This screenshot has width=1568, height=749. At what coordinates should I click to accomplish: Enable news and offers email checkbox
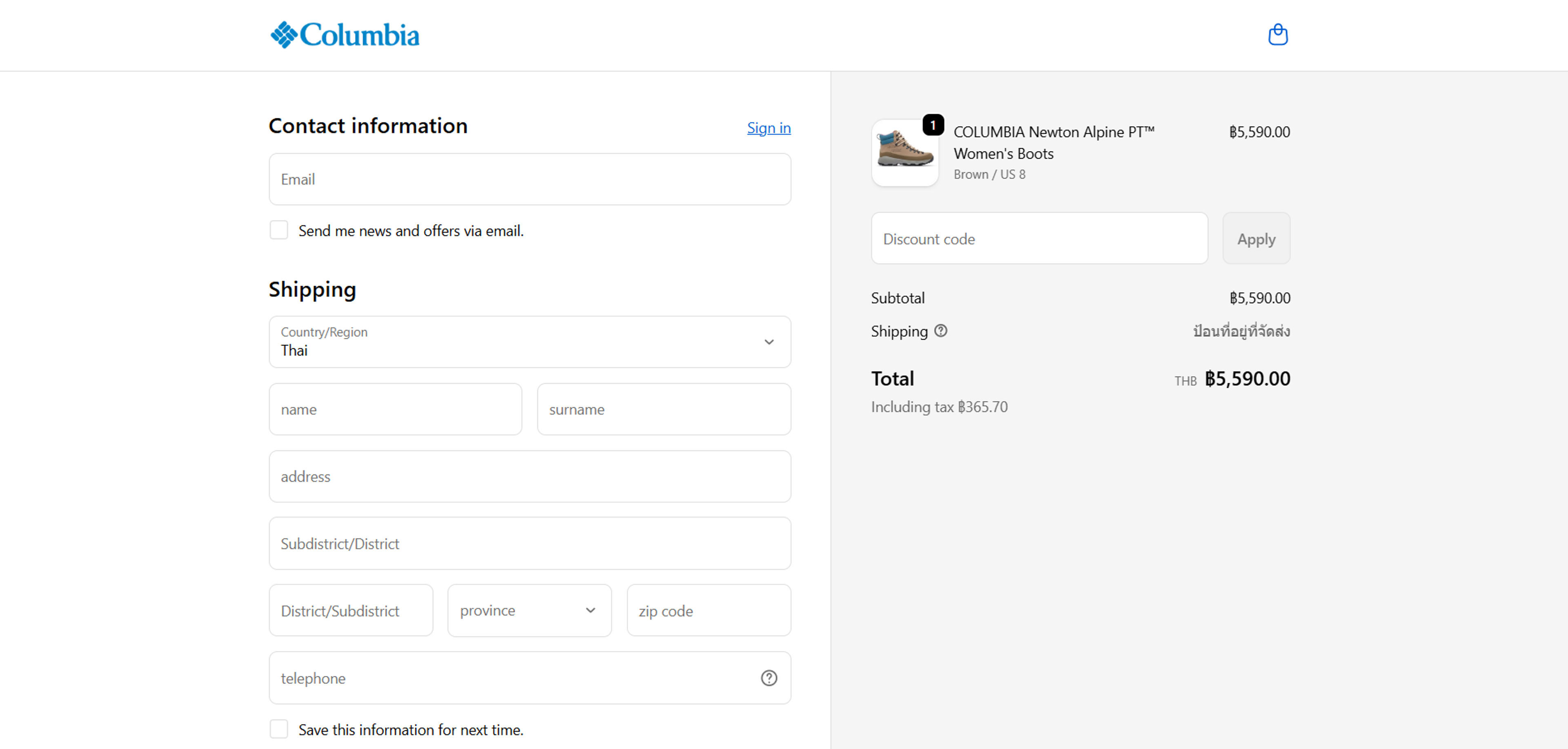point(279,231)
